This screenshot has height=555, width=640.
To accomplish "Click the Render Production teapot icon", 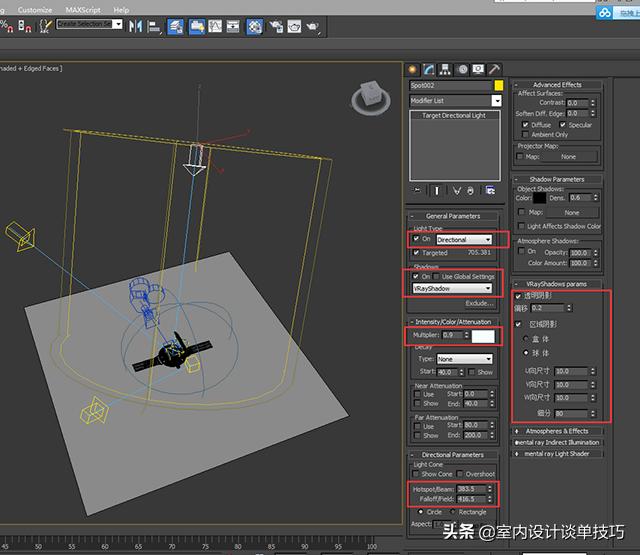I will click(x=313, y=27).
